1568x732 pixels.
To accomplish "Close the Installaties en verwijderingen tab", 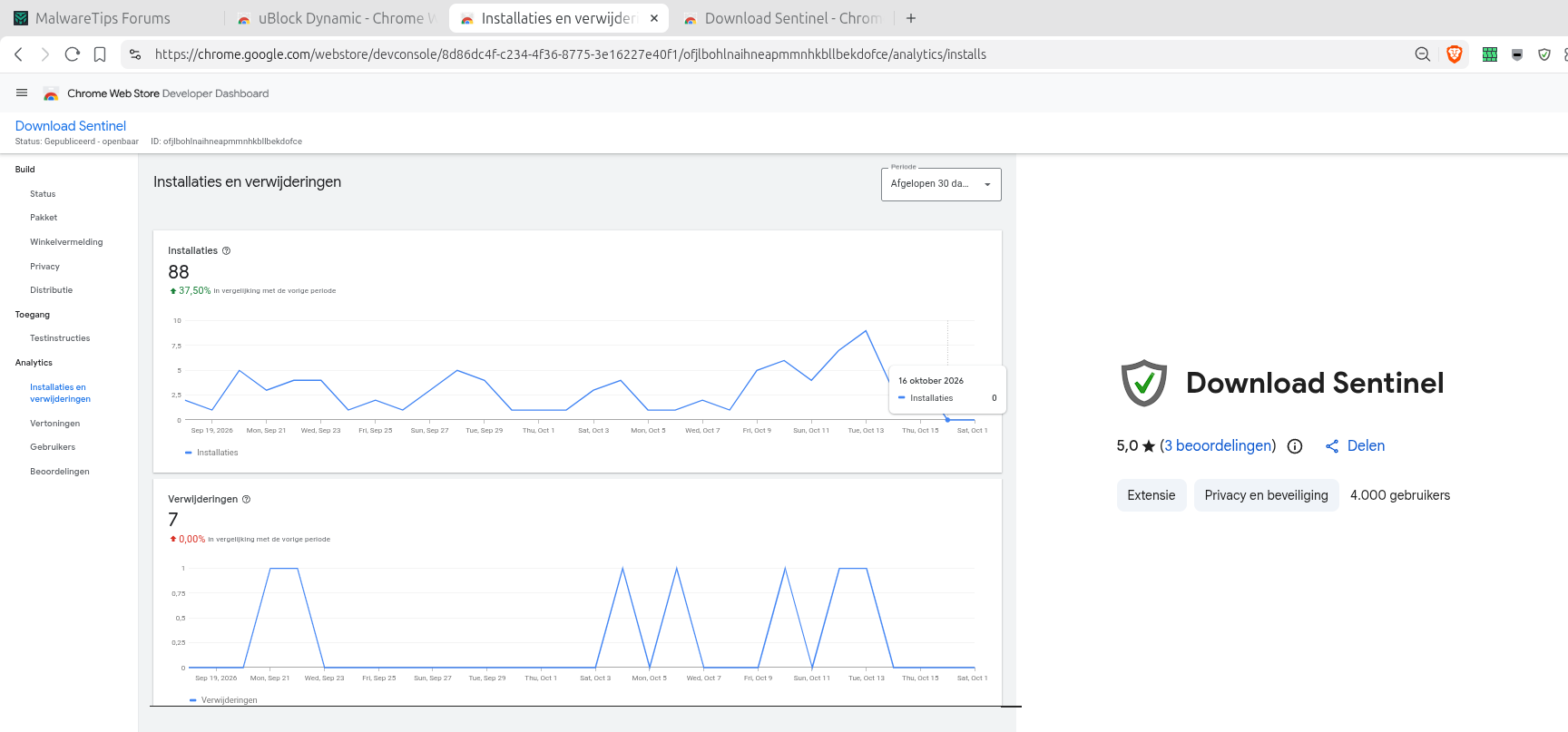I will (654, 18).
